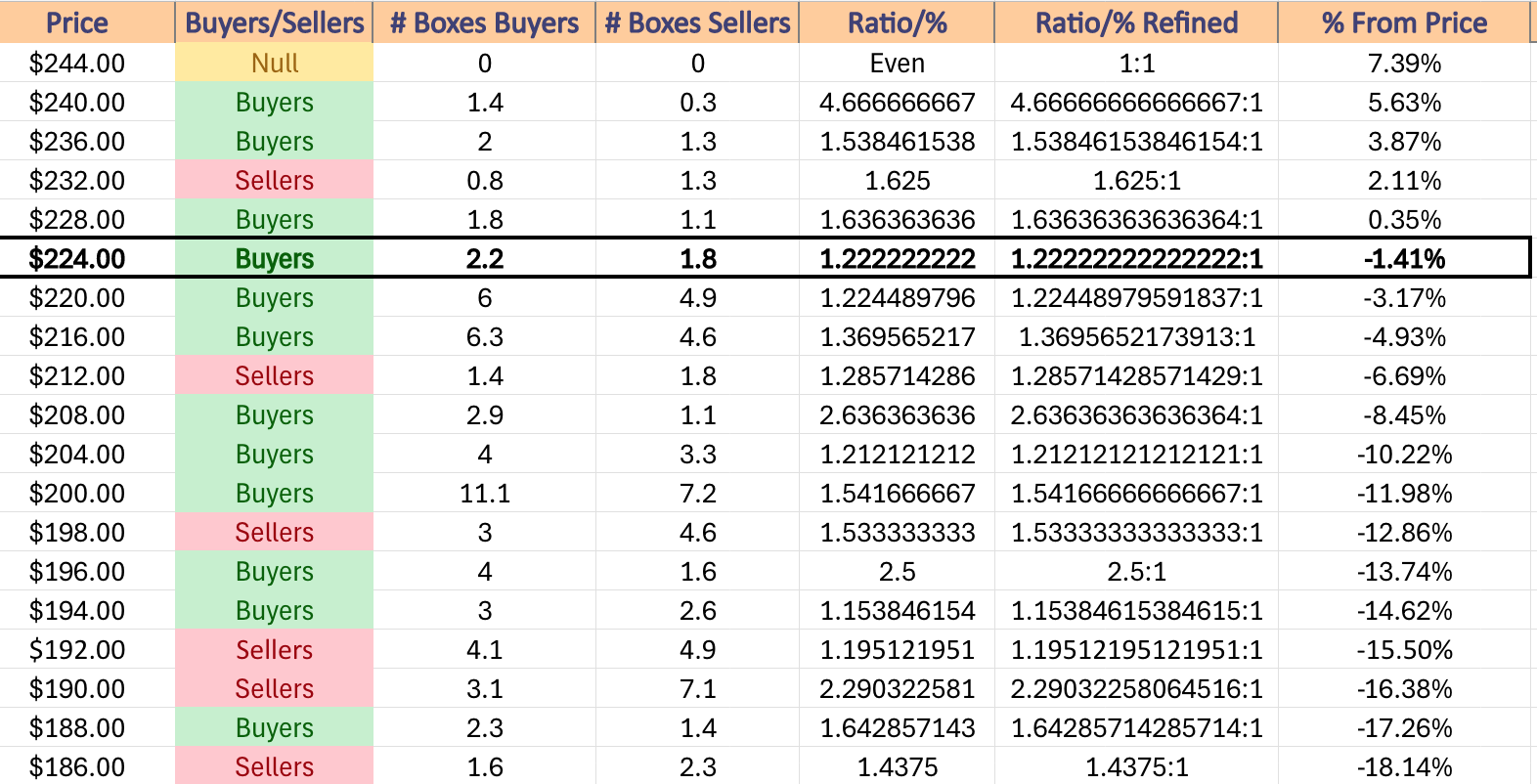Select the Price column header
1537x784 pixels.
coord(77,22)
